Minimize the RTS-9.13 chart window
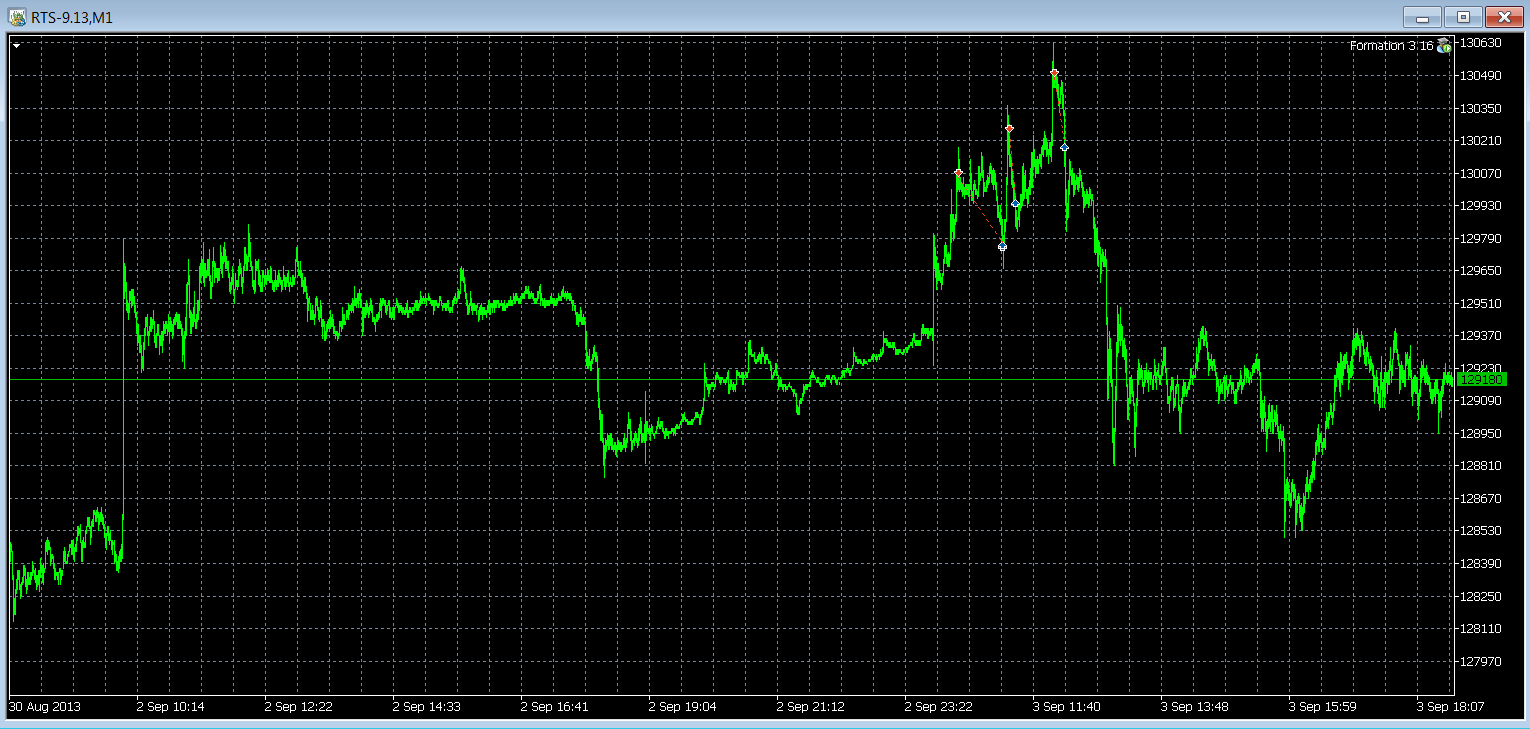This screenshot has height=729, width=1530. [1422, 17]
